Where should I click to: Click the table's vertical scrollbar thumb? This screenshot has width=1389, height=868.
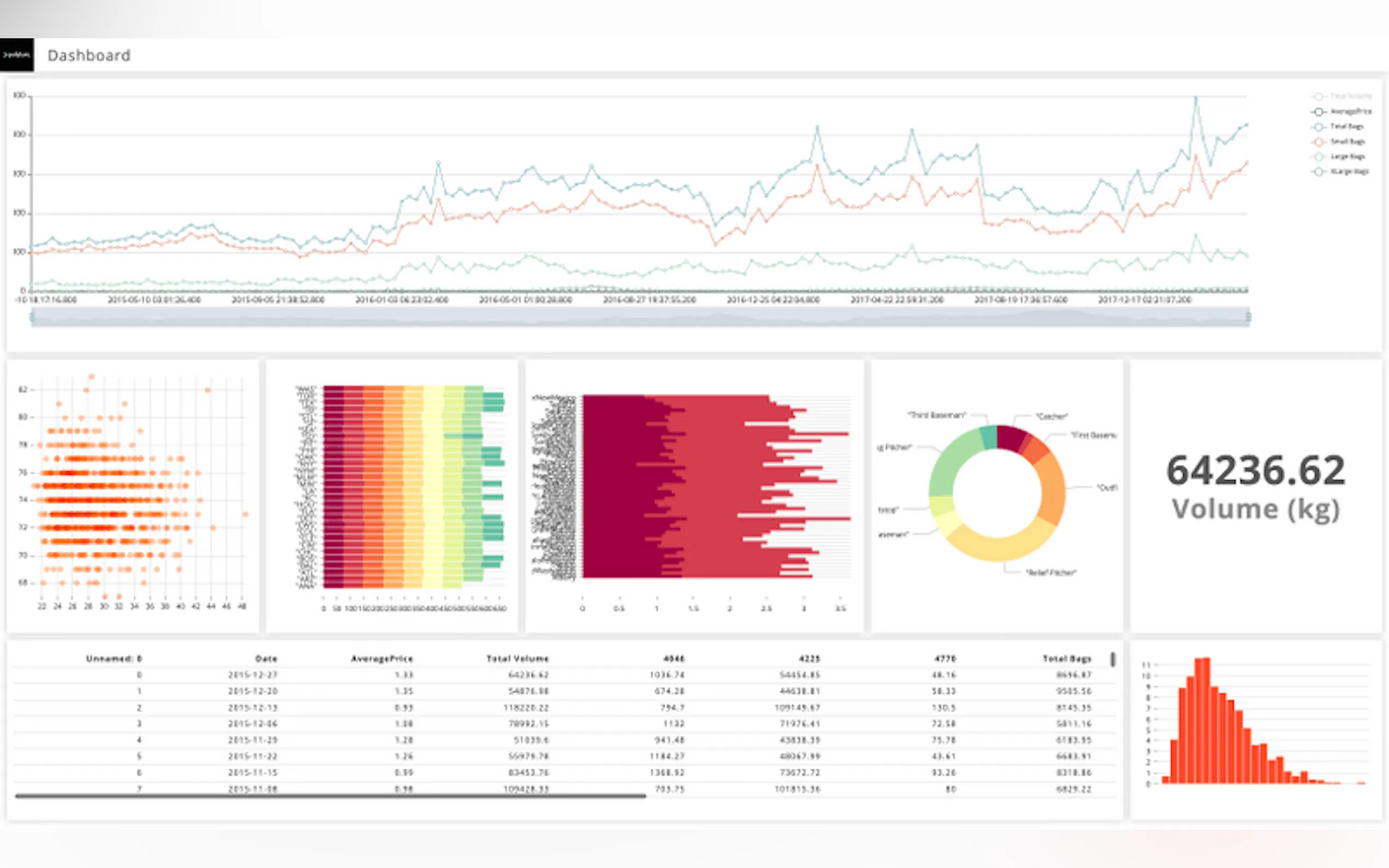point(1113,660)
